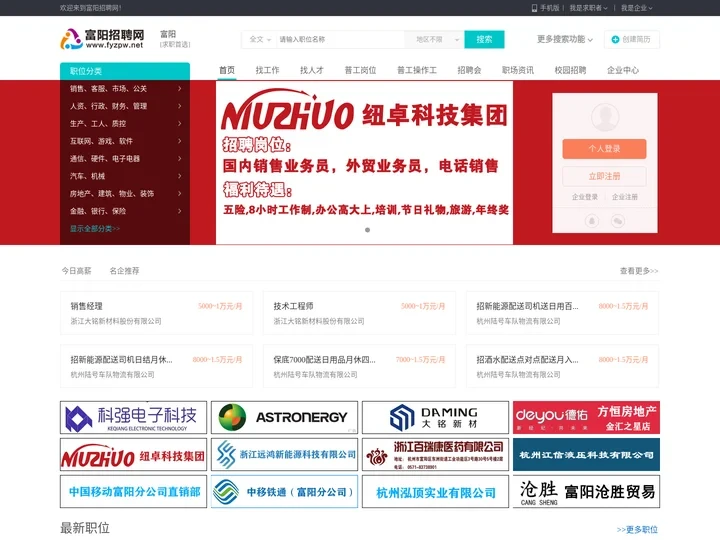
Task: Open 浙江百瑞康医药有限公司 logo
Action: [435, 455]
